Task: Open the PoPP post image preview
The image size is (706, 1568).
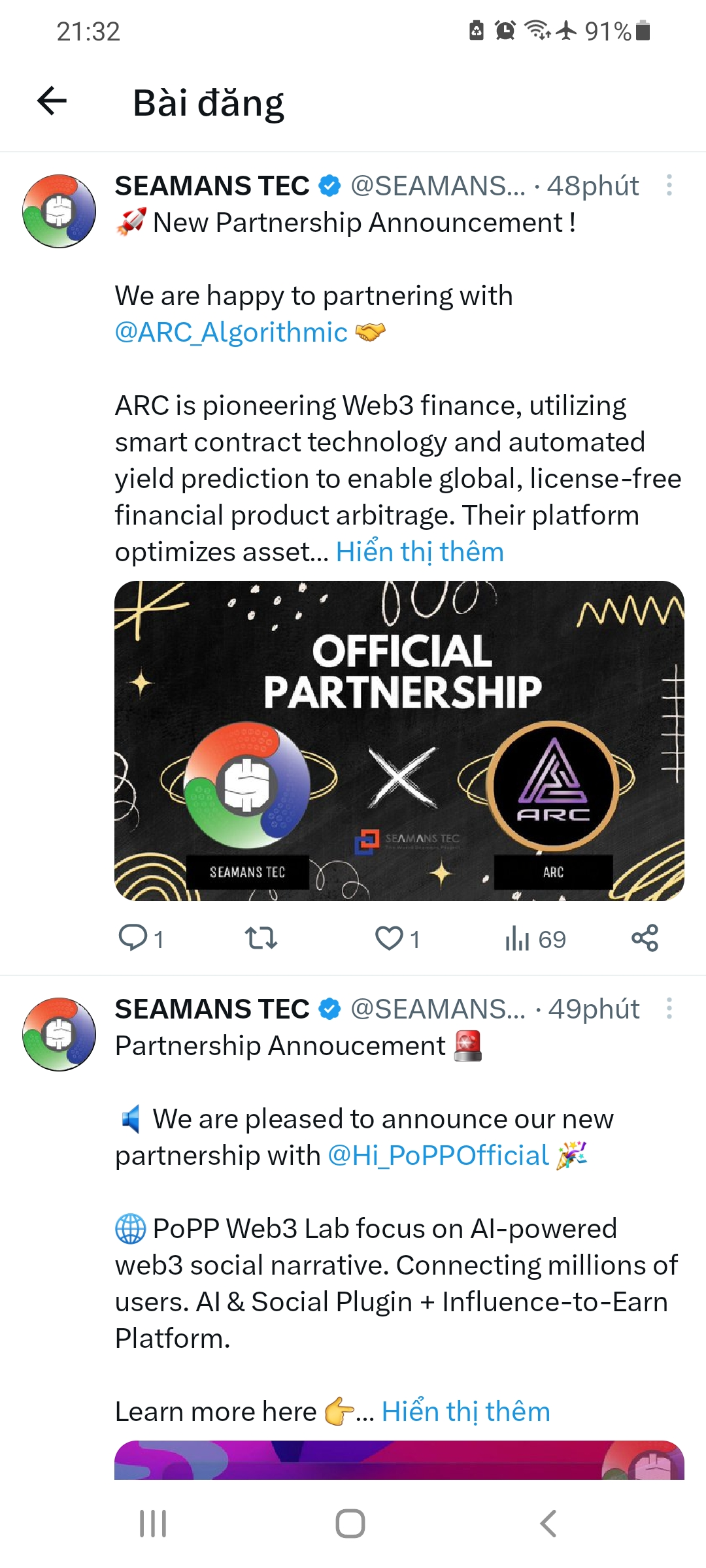Action: coord(399,1460)
